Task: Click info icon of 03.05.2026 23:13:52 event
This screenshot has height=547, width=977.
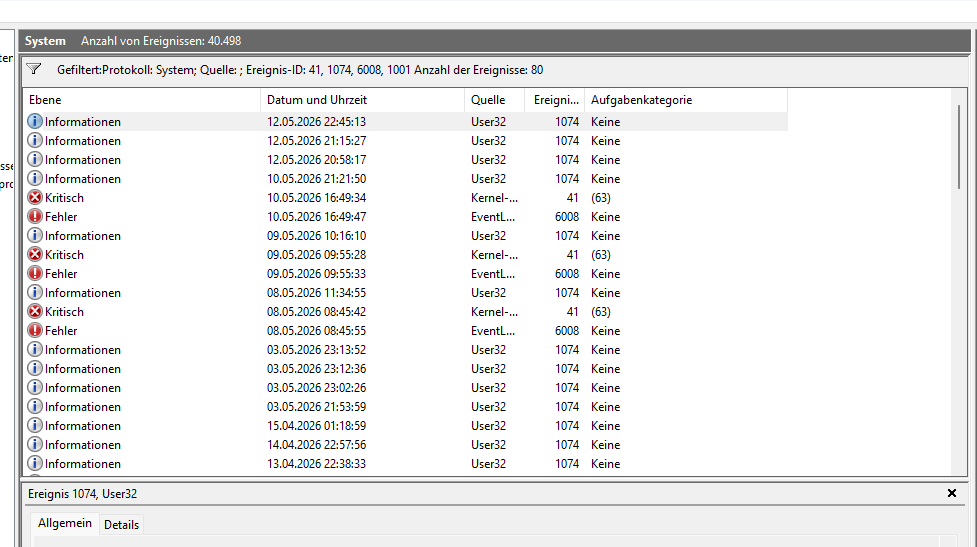Action: click(35, 350)
